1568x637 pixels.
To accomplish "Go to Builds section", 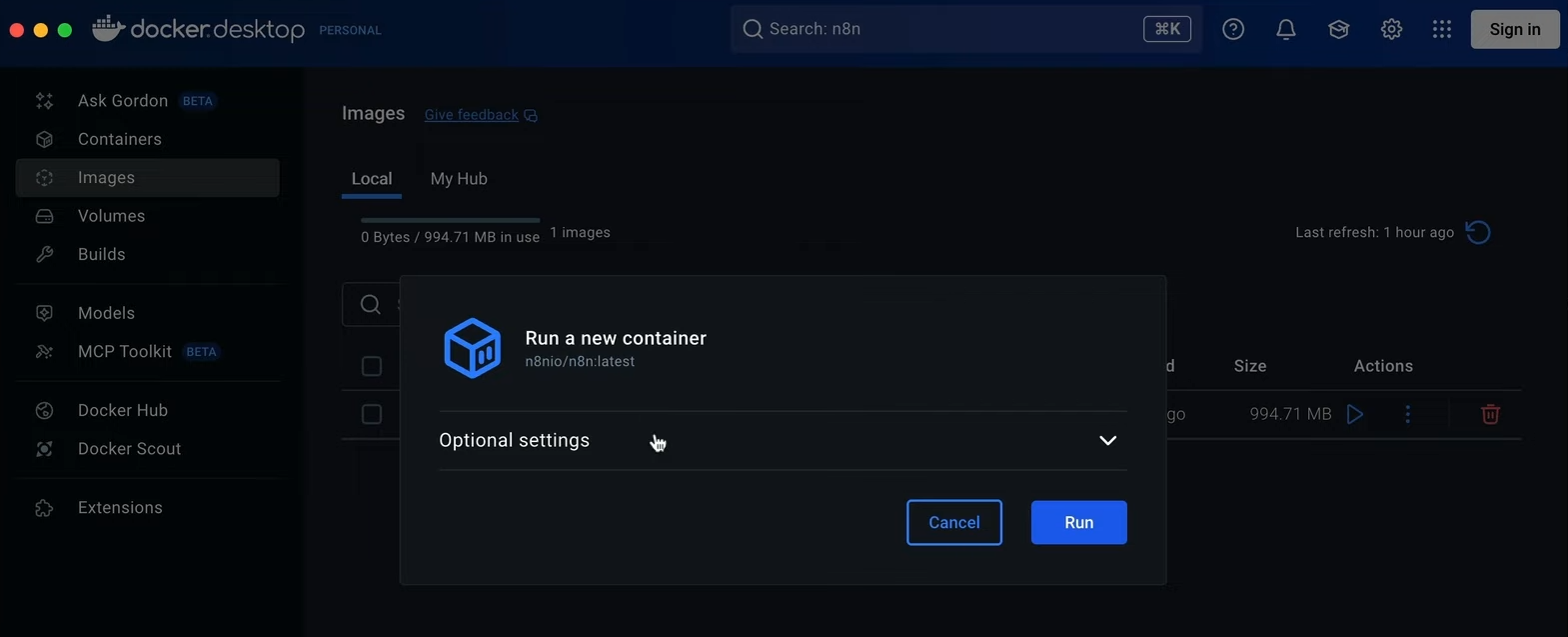I will tap(148, 254).
